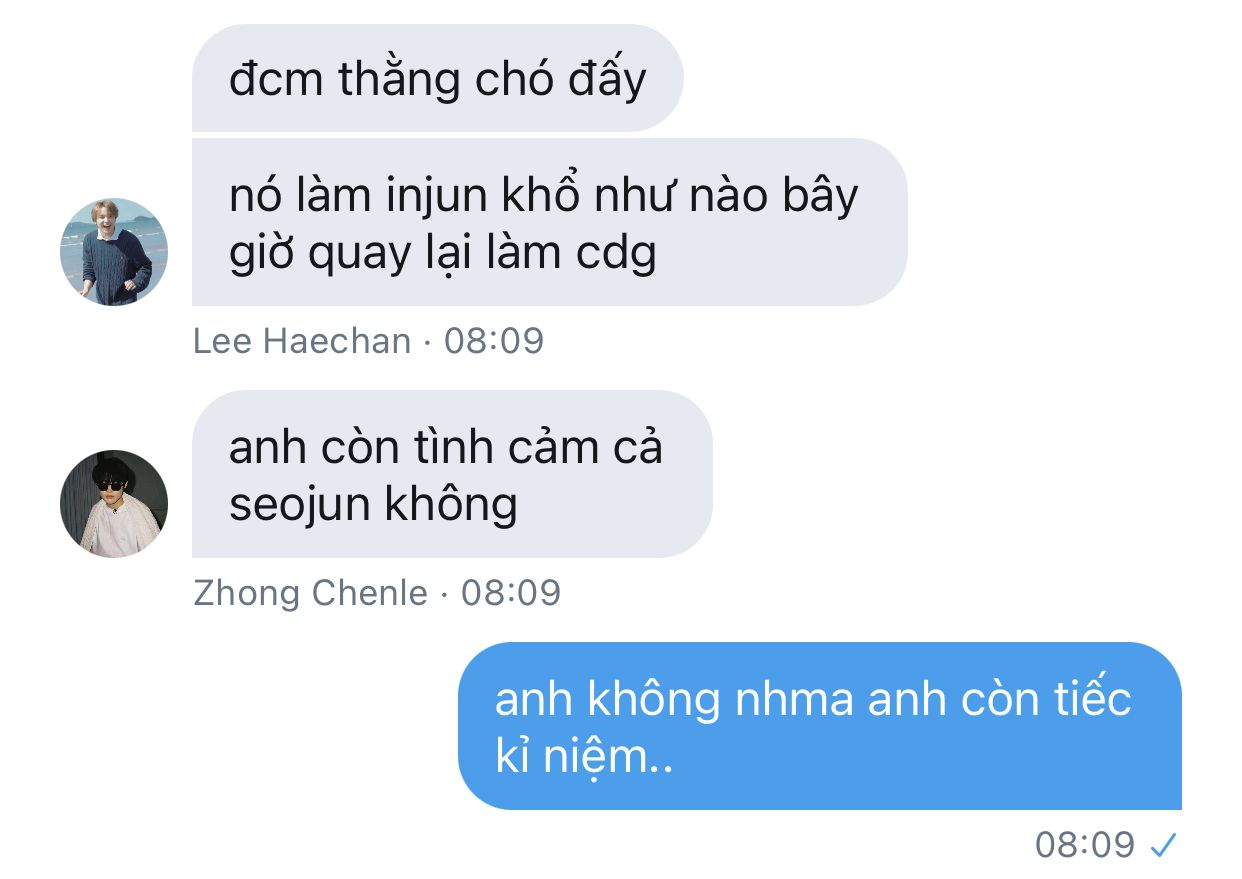Click the blue sent checkmark icon
The height and width of the screenshot is (879, 1242).
(x=1162, y=846)
